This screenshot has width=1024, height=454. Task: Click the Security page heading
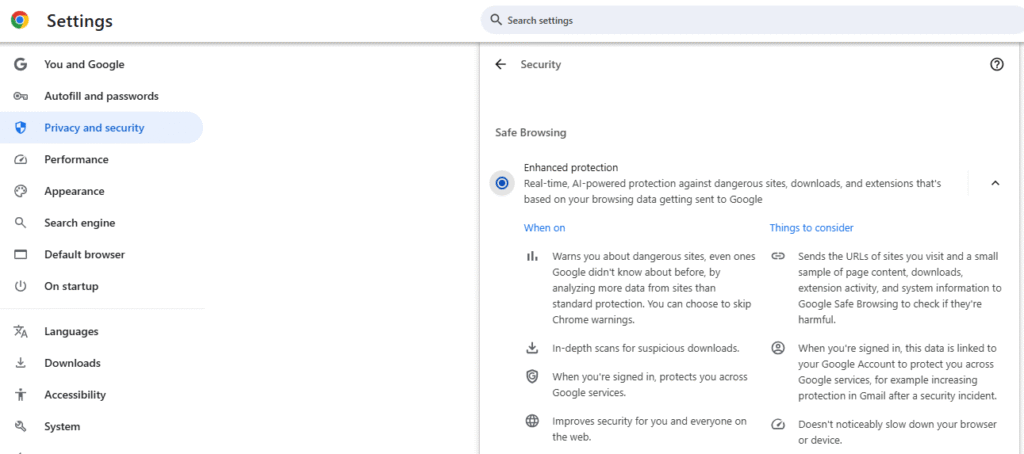540,65
